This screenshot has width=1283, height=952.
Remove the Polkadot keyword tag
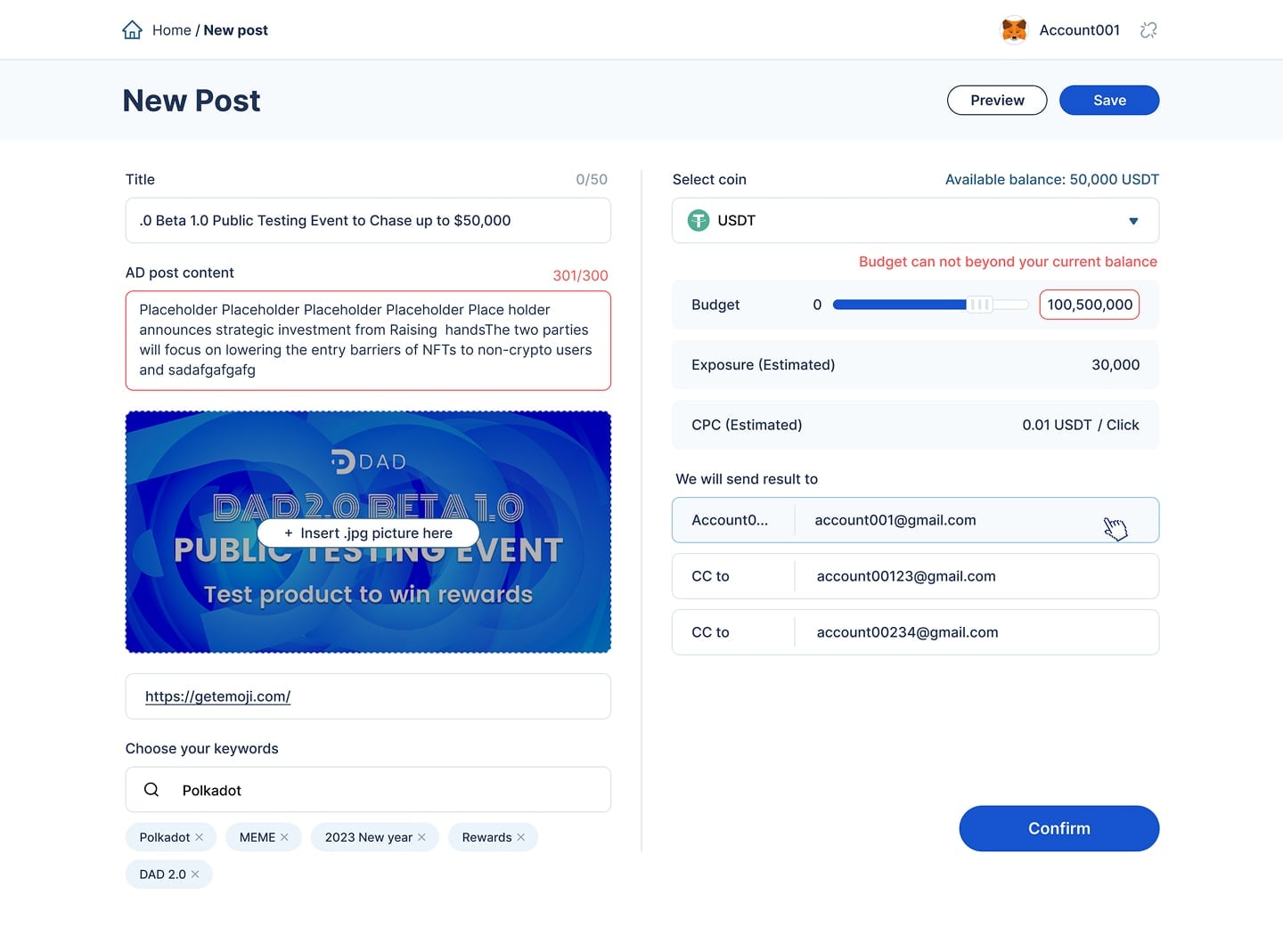pos(200,837)
